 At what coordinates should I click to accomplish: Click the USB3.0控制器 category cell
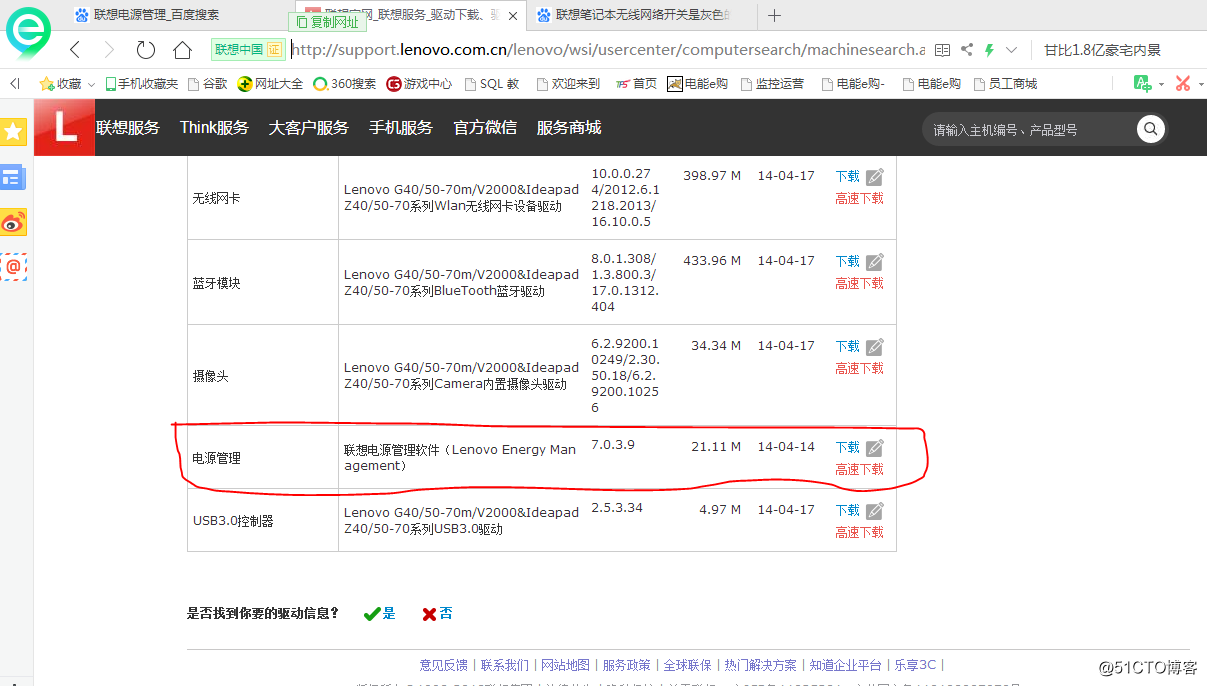coord(263,520)
